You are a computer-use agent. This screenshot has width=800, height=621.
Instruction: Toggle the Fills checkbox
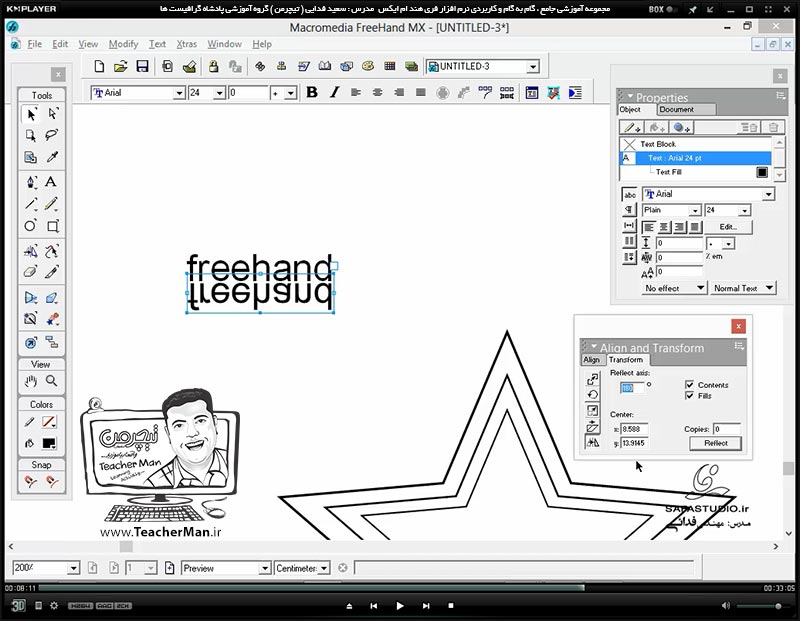pyautogui.click(x=690, y=396)
